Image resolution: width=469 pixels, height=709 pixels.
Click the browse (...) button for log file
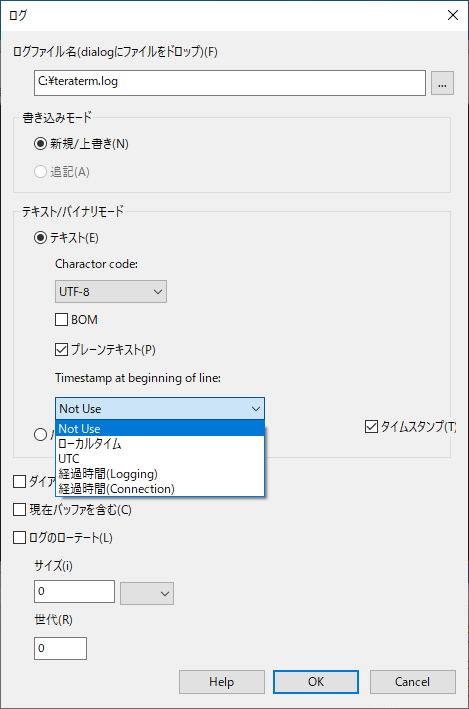pyautogui.click(x=442, y=83)
